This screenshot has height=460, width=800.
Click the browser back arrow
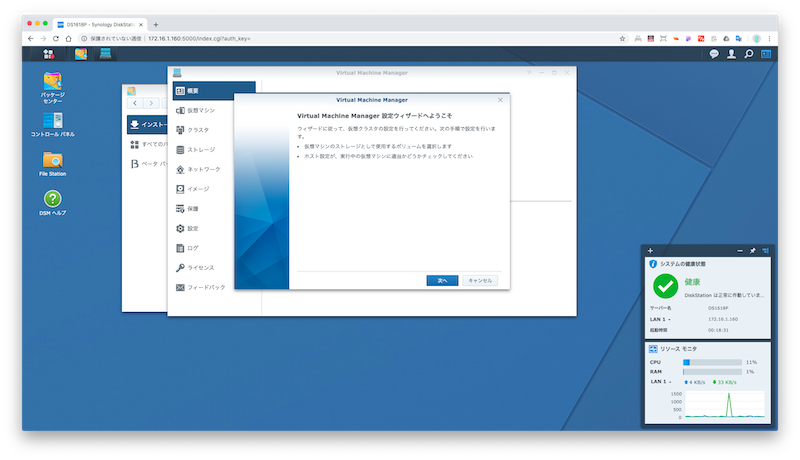point(31,38)
